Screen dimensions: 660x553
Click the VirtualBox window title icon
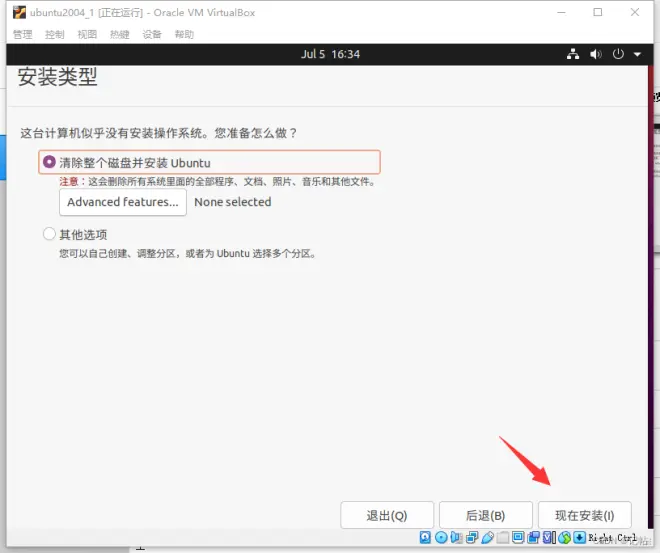pyautogui.click(x=19, y=13)
